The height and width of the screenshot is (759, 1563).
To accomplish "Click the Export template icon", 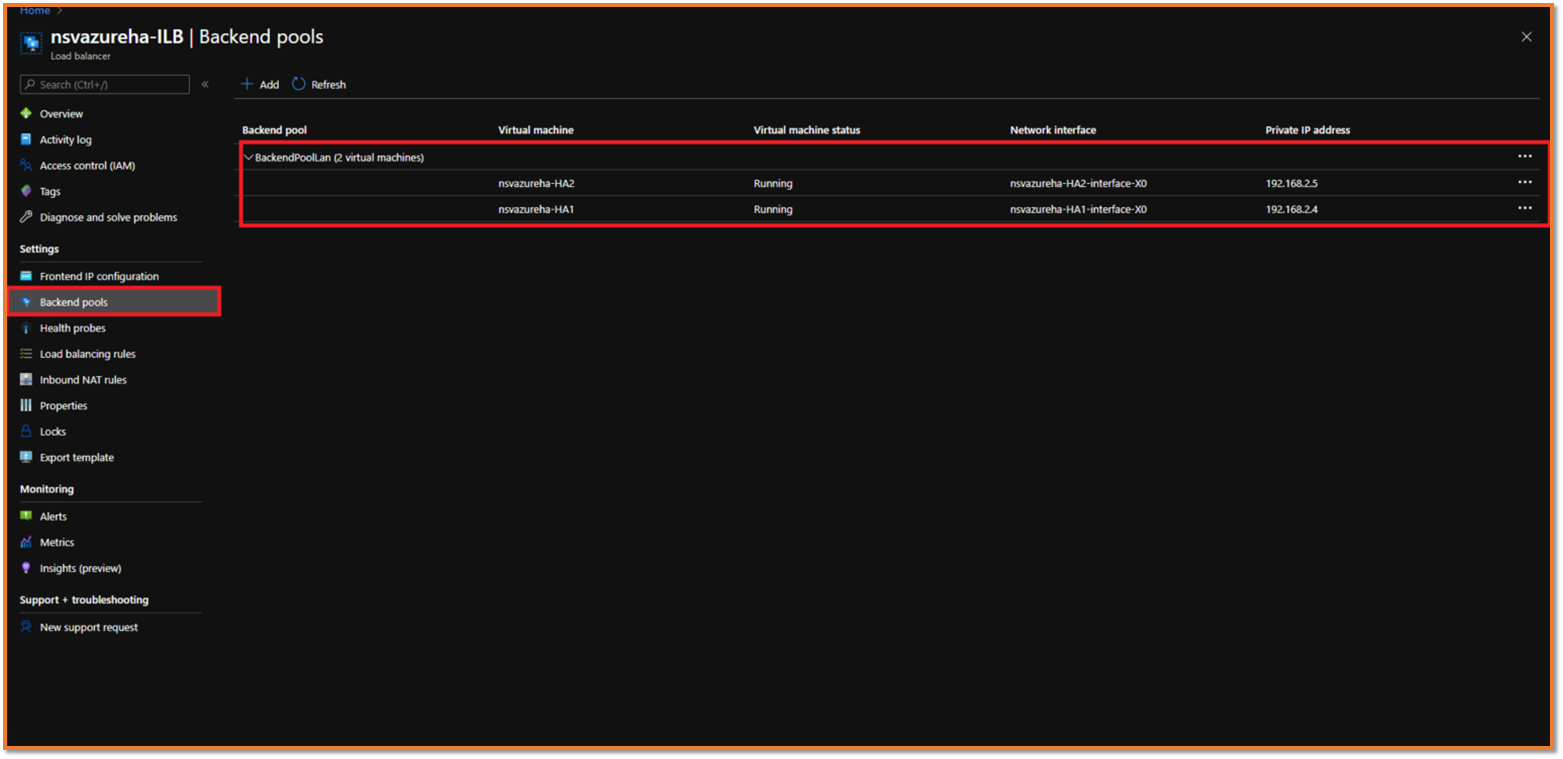I will point(26,457).
